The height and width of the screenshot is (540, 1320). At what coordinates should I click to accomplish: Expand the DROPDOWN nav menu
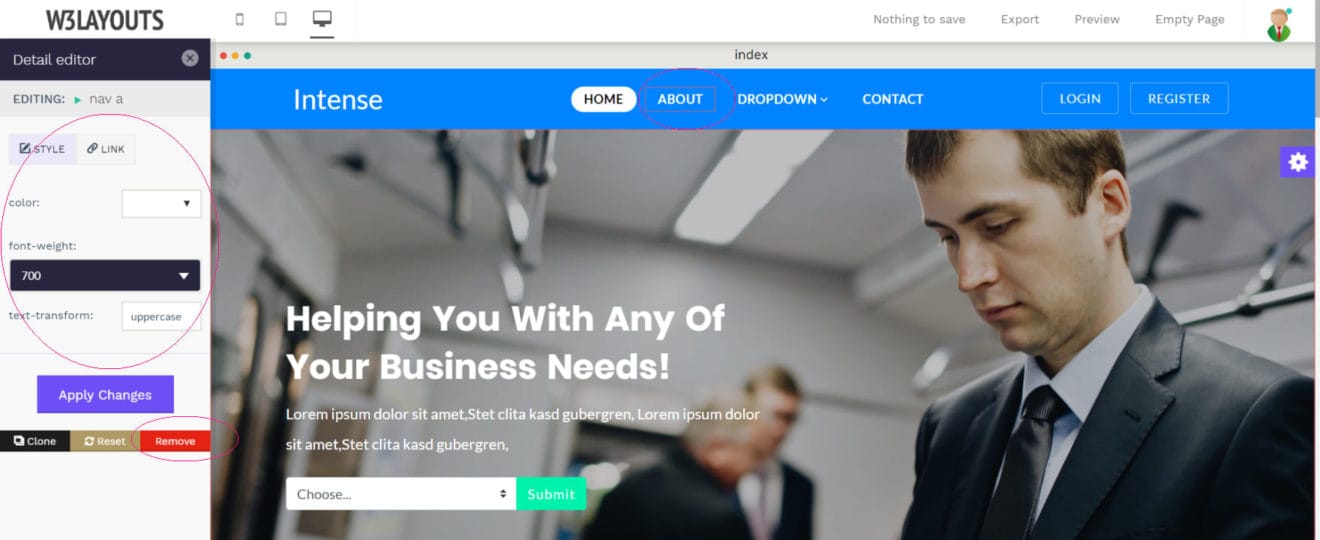(783, 99)
